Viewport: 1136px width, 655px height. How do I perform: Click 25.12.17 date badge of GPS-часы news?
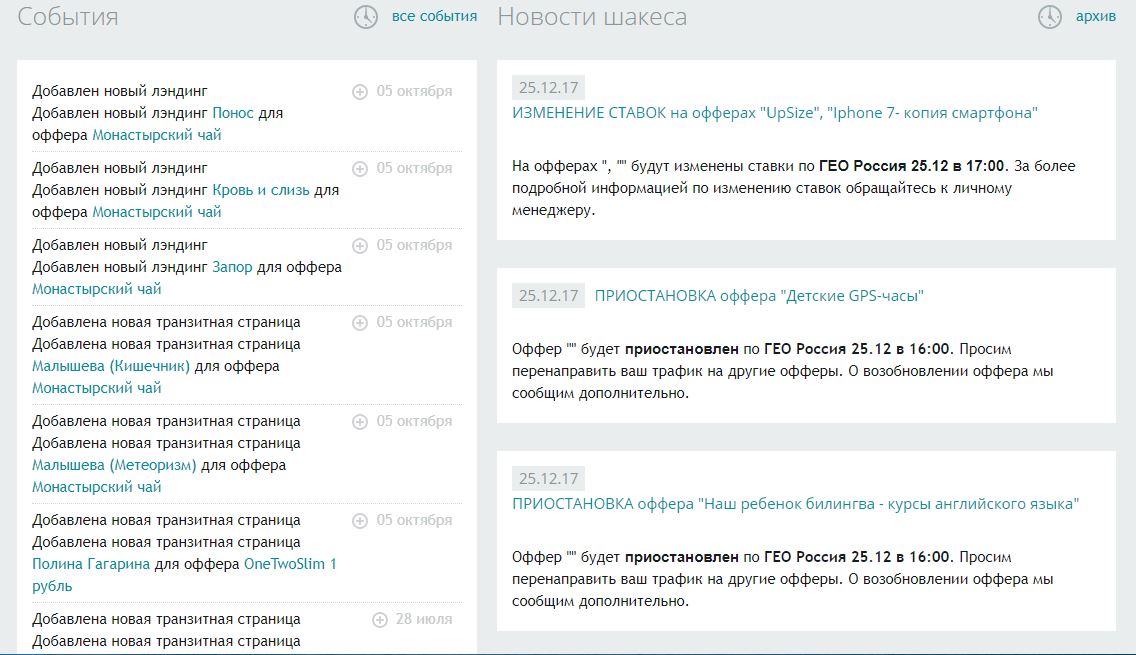coord(548,296)
